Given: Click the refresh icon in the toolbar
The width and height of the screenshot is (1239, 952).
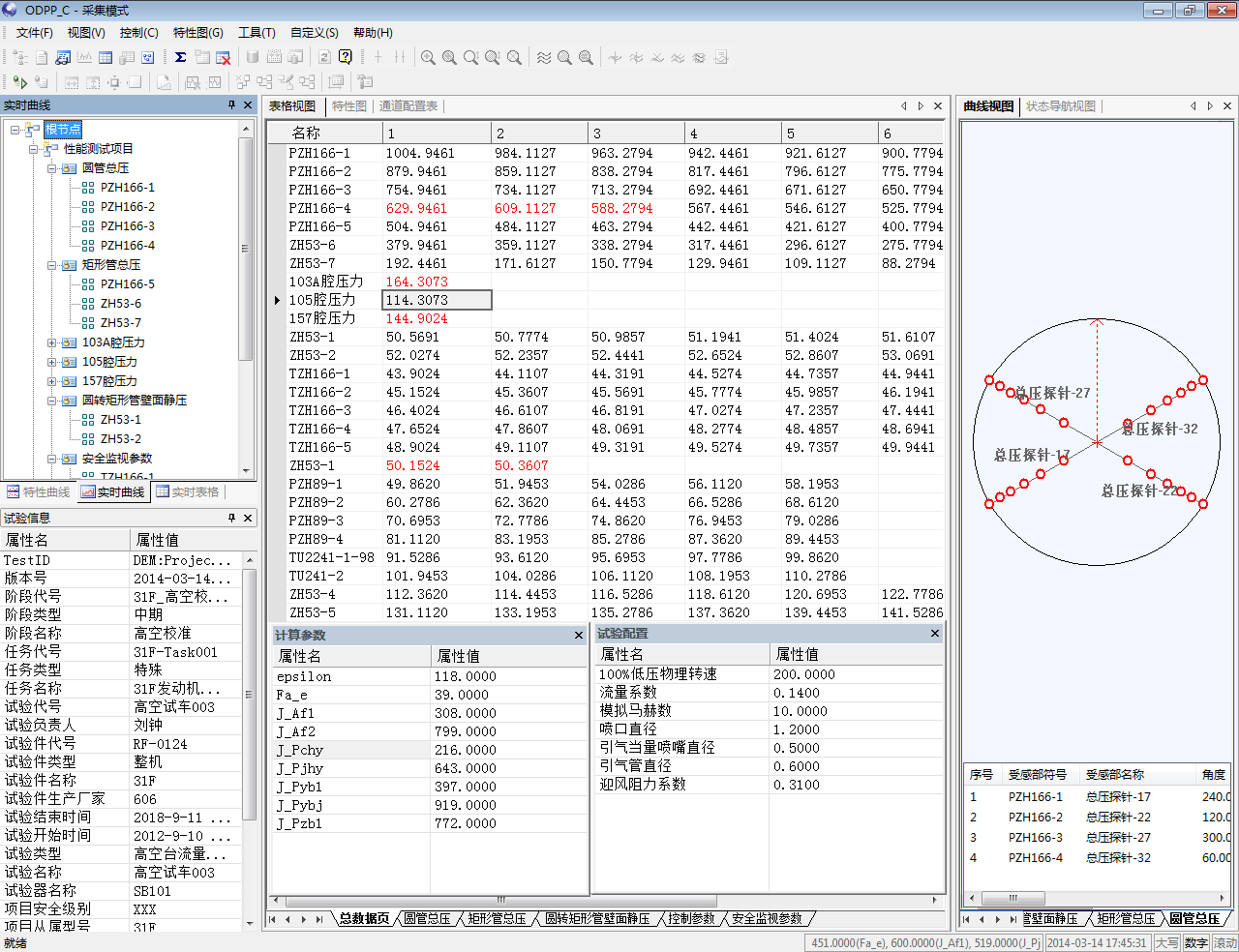Looking at the screenshot, I should click(x=324, y=57).
